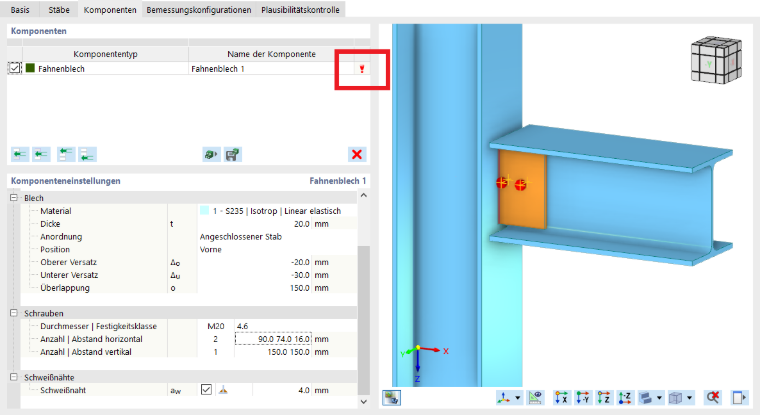
Task: Open the transparent box view dropdown arrow
Action: [x=689, y=398]
